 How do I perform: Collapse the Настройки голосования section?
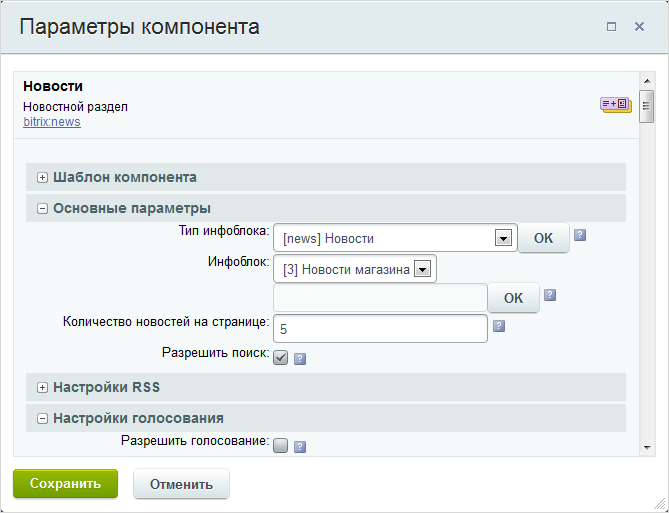[42, 419]
